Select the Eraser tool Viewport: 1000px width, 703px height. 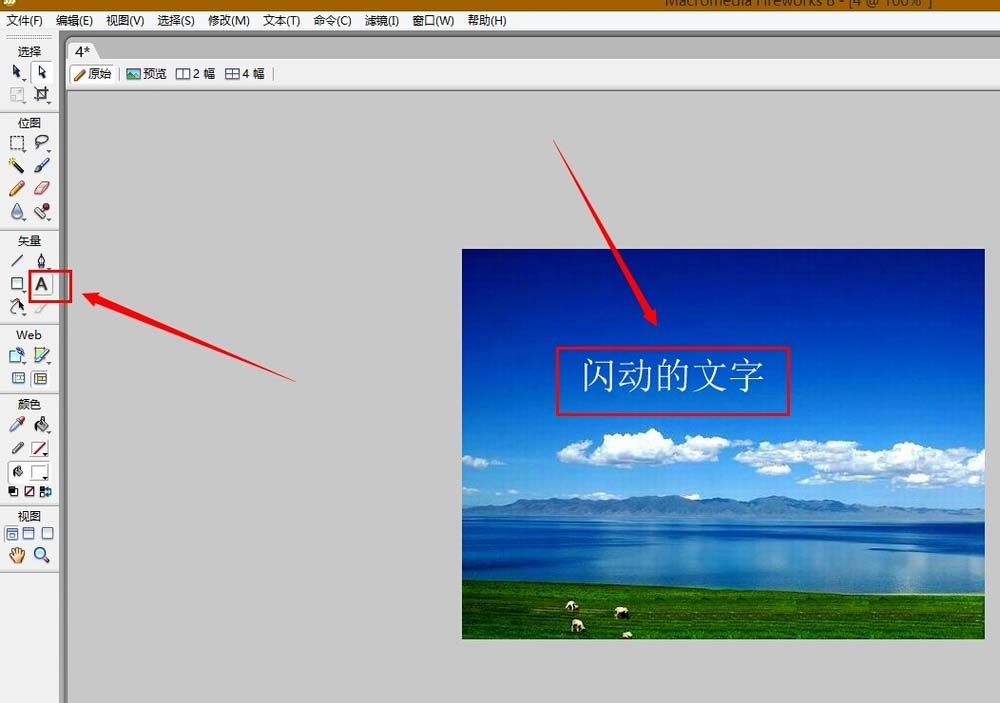click(x=41, y=189)
